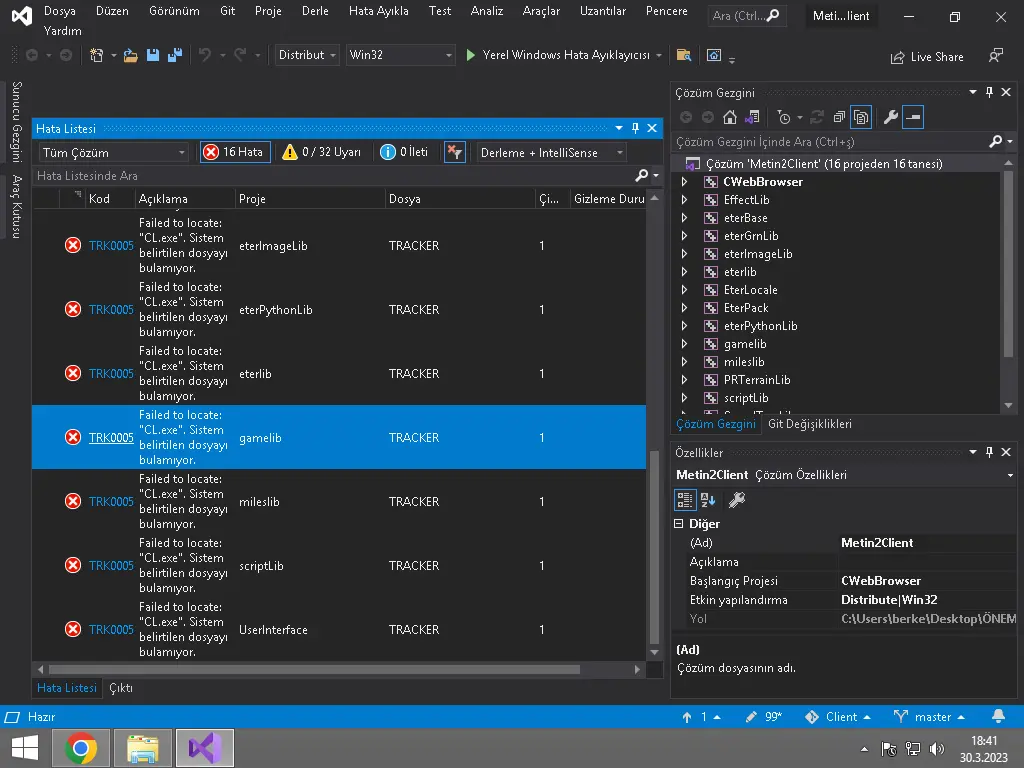Click the Çözüm Gezgini İçinde Ara search box
1024x768 pixels.
point(831,142)
